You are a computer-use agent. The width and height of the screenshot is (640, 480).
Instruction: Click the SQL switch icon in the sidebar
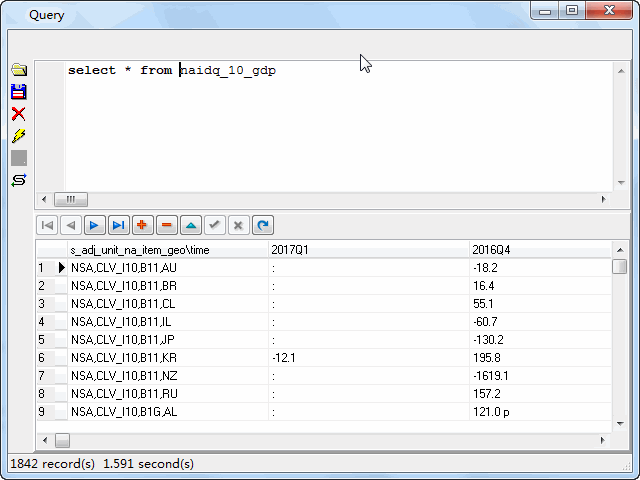pyautogui.click(x=18, y=180)
